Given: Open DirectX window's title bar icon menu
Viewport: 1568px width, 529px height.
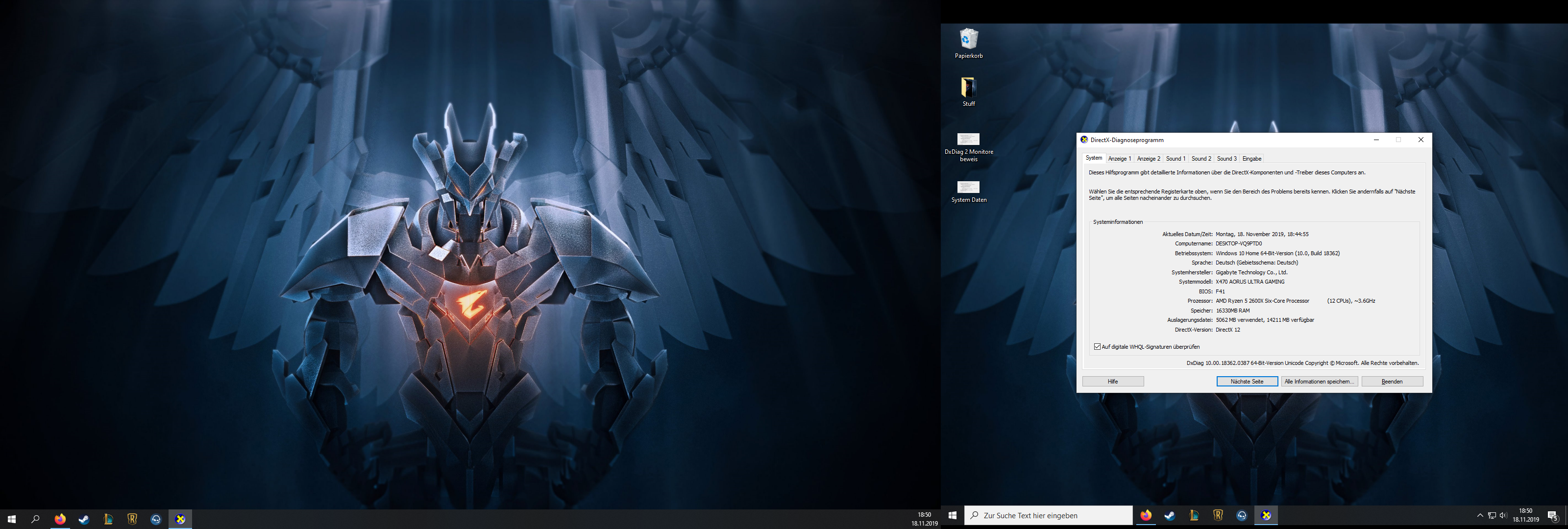Looking at the screenshot, I should [1084, 140].
